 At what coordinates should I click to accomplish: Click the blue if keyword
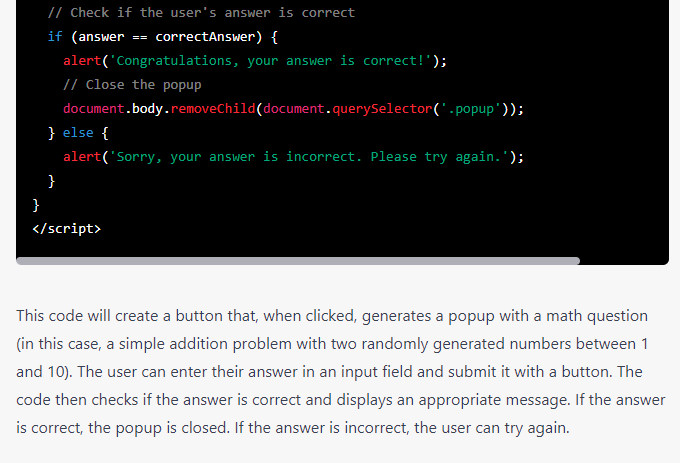point(55,36)
